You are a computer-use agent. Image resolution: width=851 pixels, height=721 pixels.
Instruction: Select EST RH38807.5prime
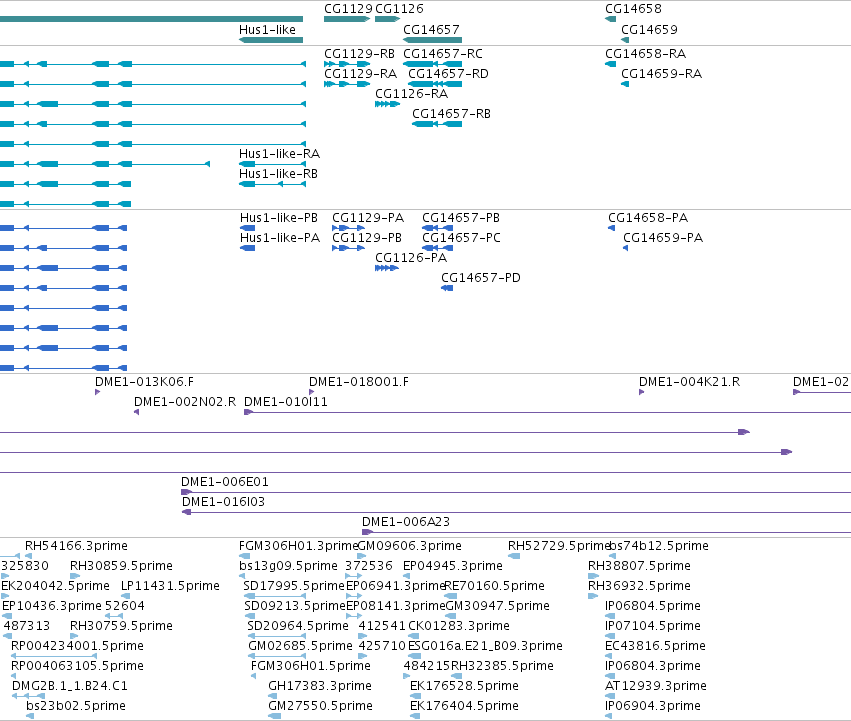(x=593, y=576)
